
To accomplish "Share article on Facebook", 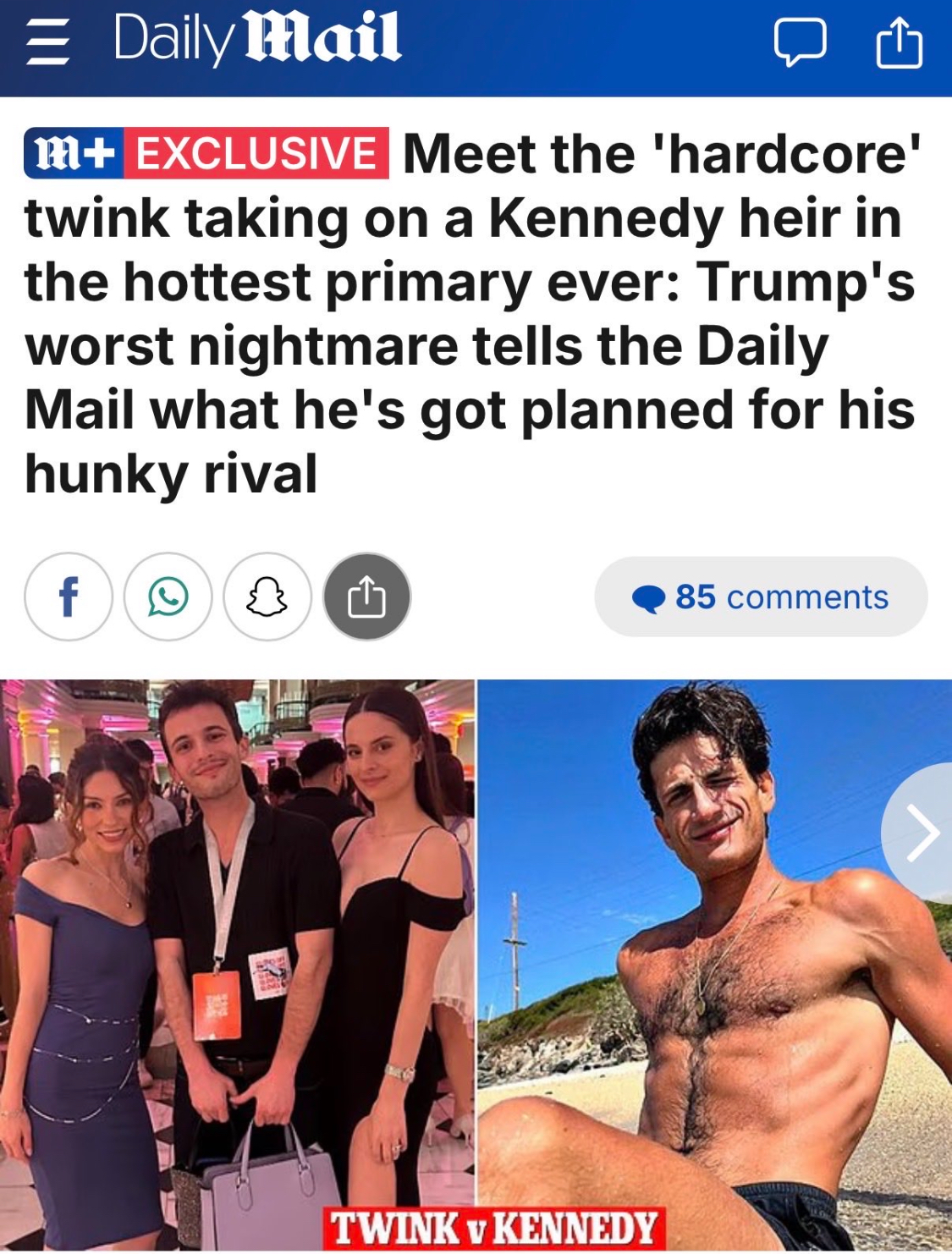I will [69, 597].
